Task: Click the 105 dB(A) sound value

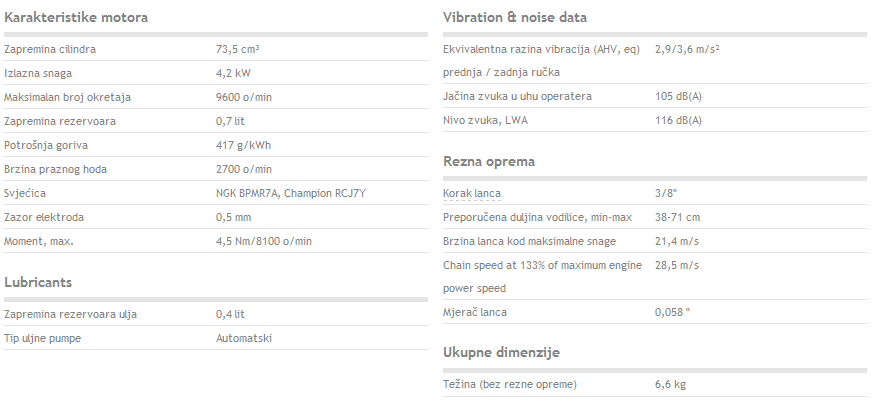Action: 678,96
